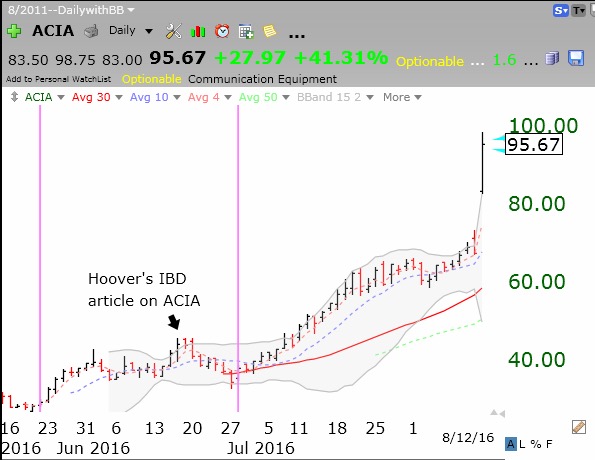Click the yellow Optionable label under price
The height and width of the screenshot is (460, 595).
click(x=151, y=79)
